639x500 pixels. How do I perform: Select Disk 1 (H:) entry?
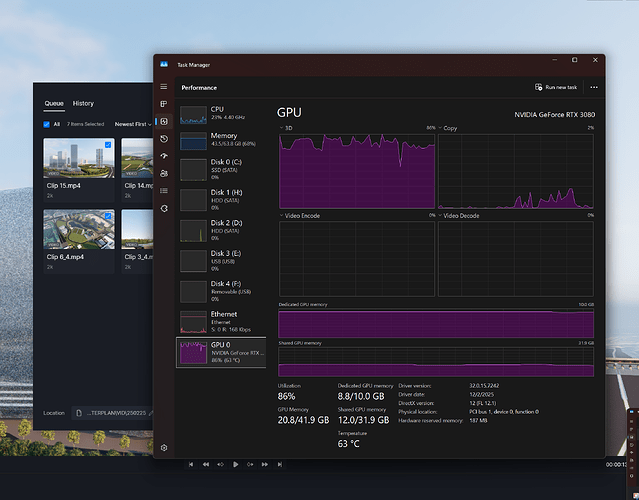[221, 200]
